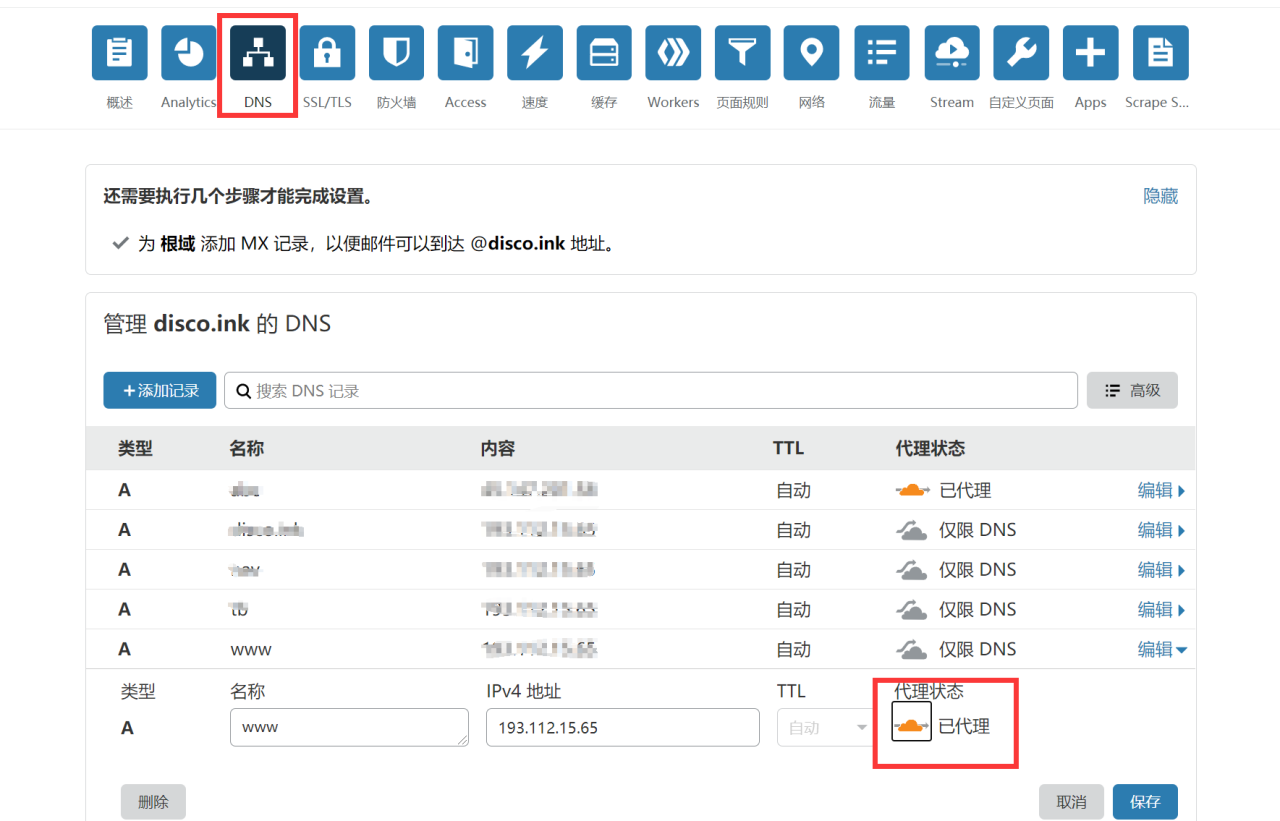Click the Stream tab label
Screen dimensions: 1280x821
[952, 102]
